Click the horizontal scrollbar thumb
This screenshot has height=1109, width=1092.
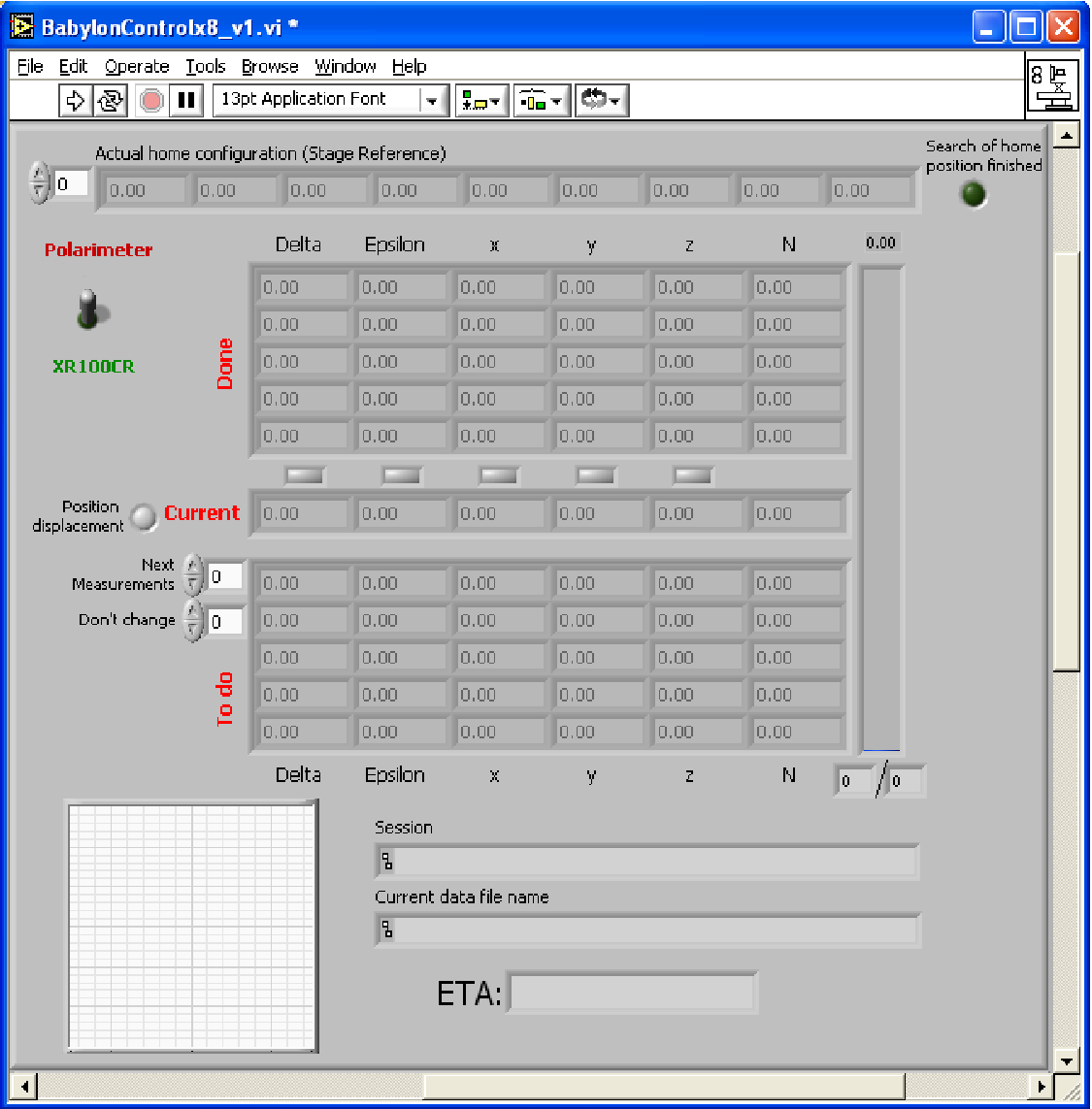tap(664, 1086)
